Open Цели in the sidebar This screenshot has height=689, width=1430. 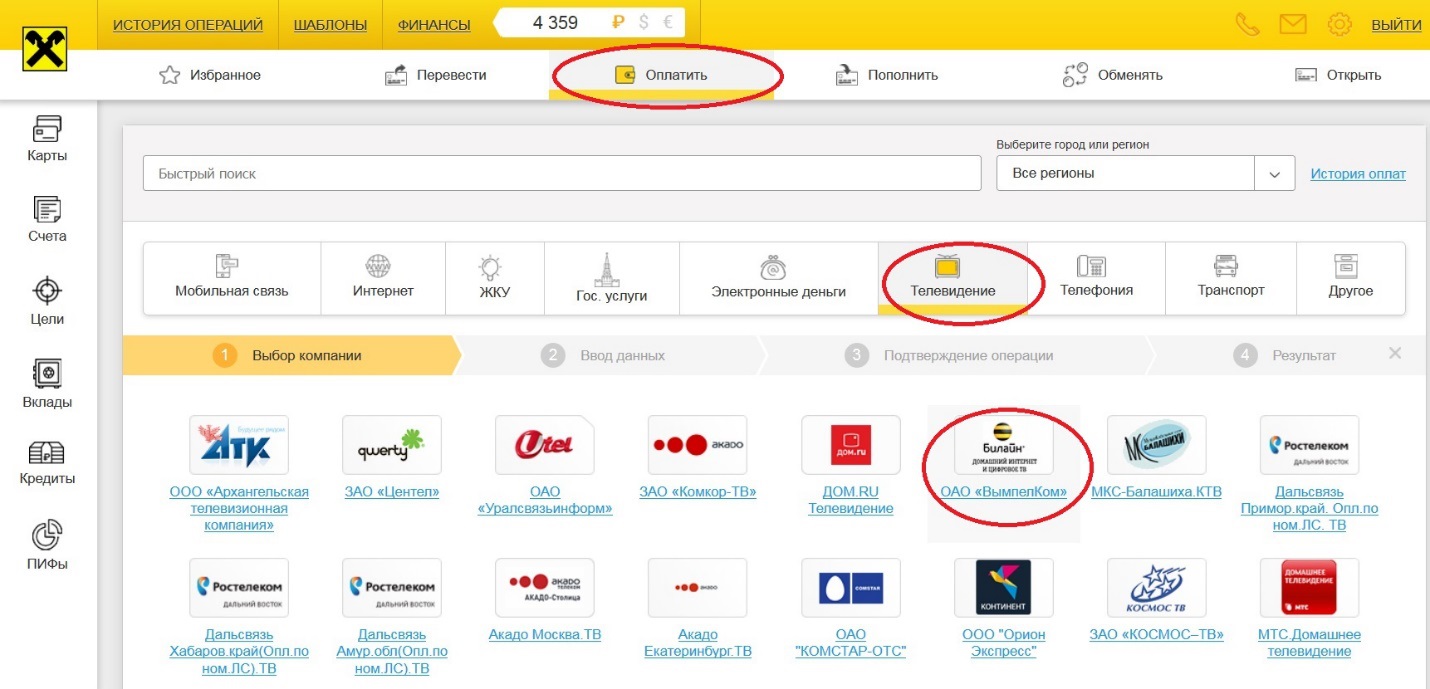click(47, 302)
